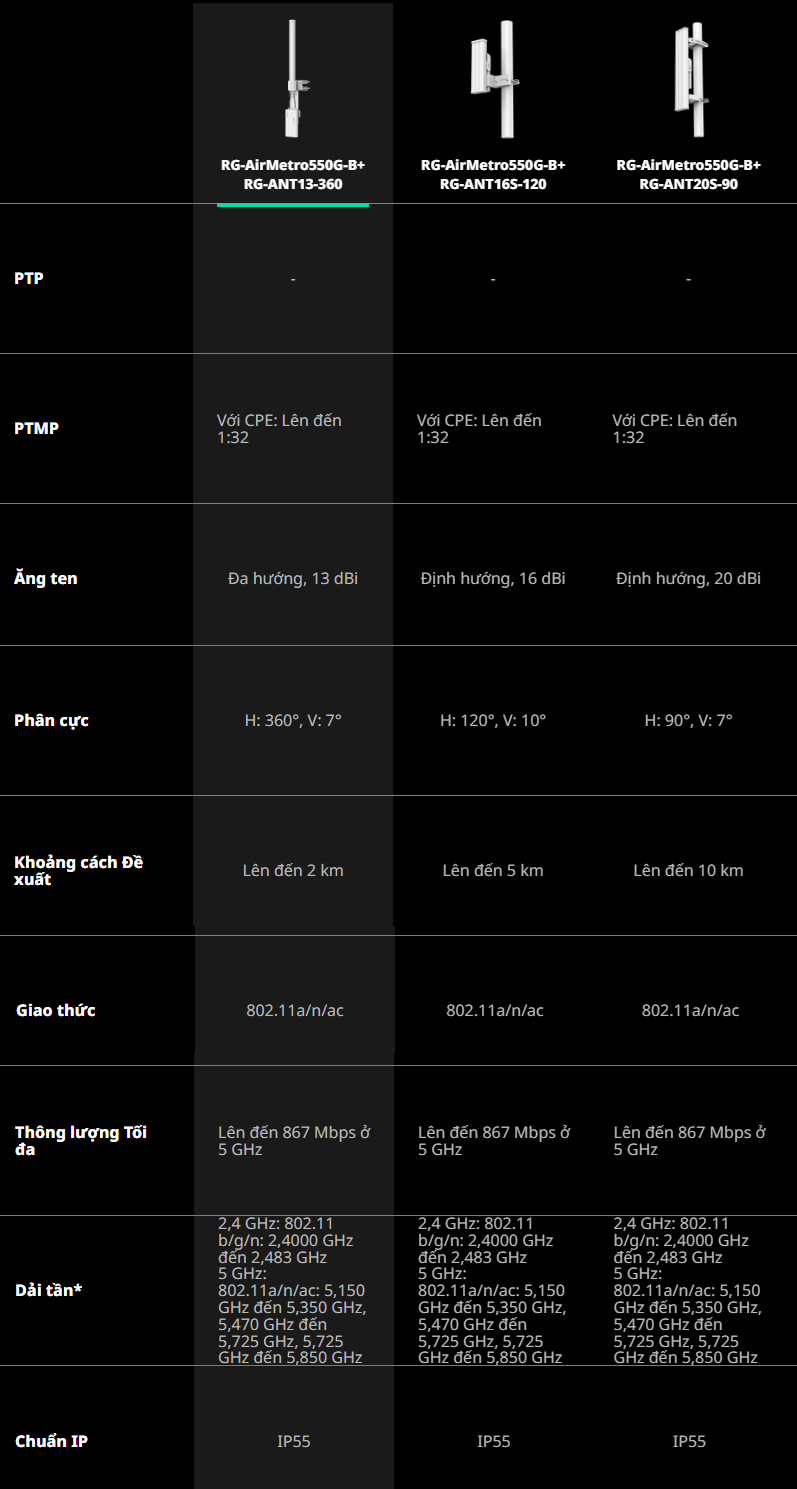The width and height of the screenshot is (797, 1489).
Task: Click the Giao thức row label
Action: (x=56, y=1010)
